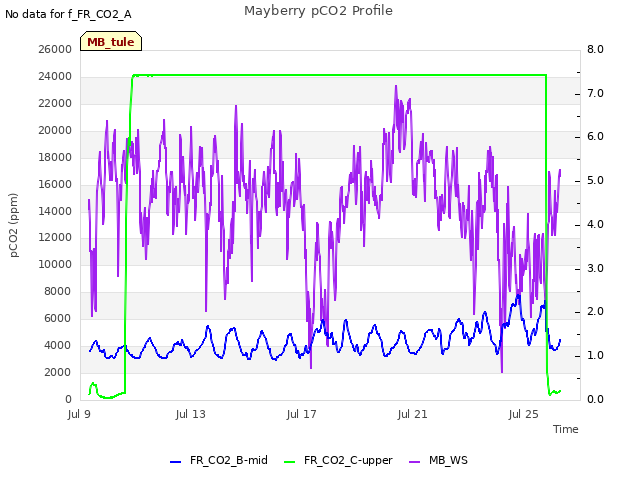Click the 'No data for f_FR_CO2_A' message

pyautogui.click(x=68, y=14)
